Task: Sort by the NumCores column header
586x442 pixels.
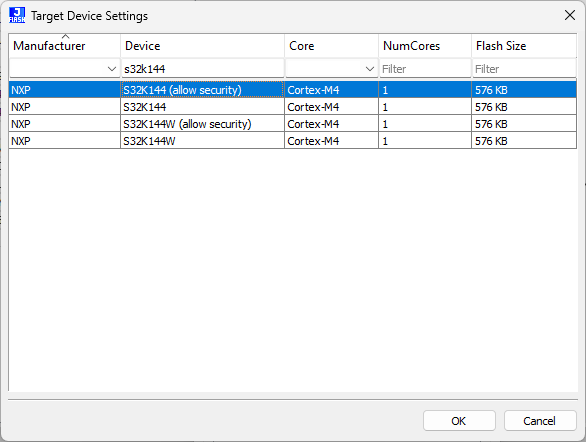Action: pos(425,46)
